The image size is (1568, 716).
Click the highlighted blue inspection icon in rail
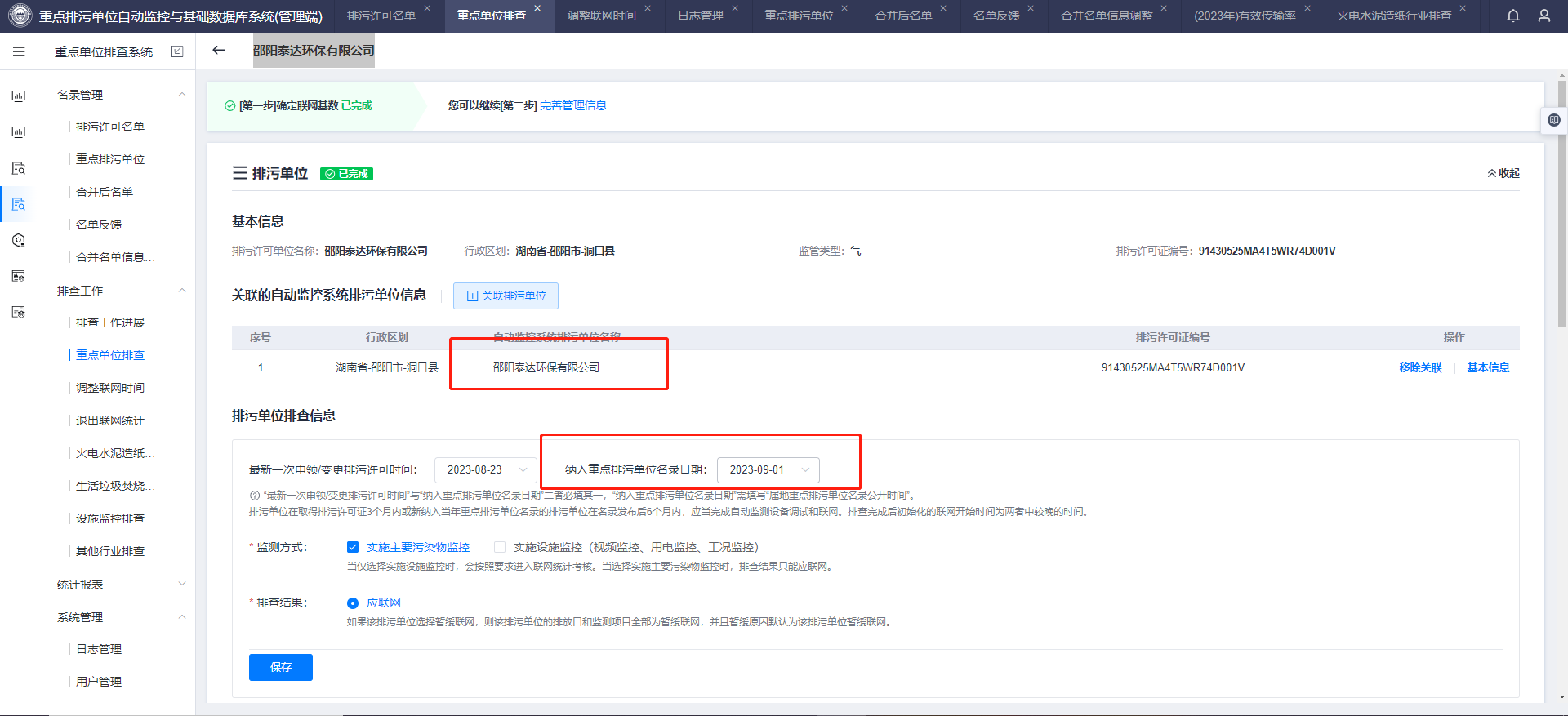(x=19, y=204)
